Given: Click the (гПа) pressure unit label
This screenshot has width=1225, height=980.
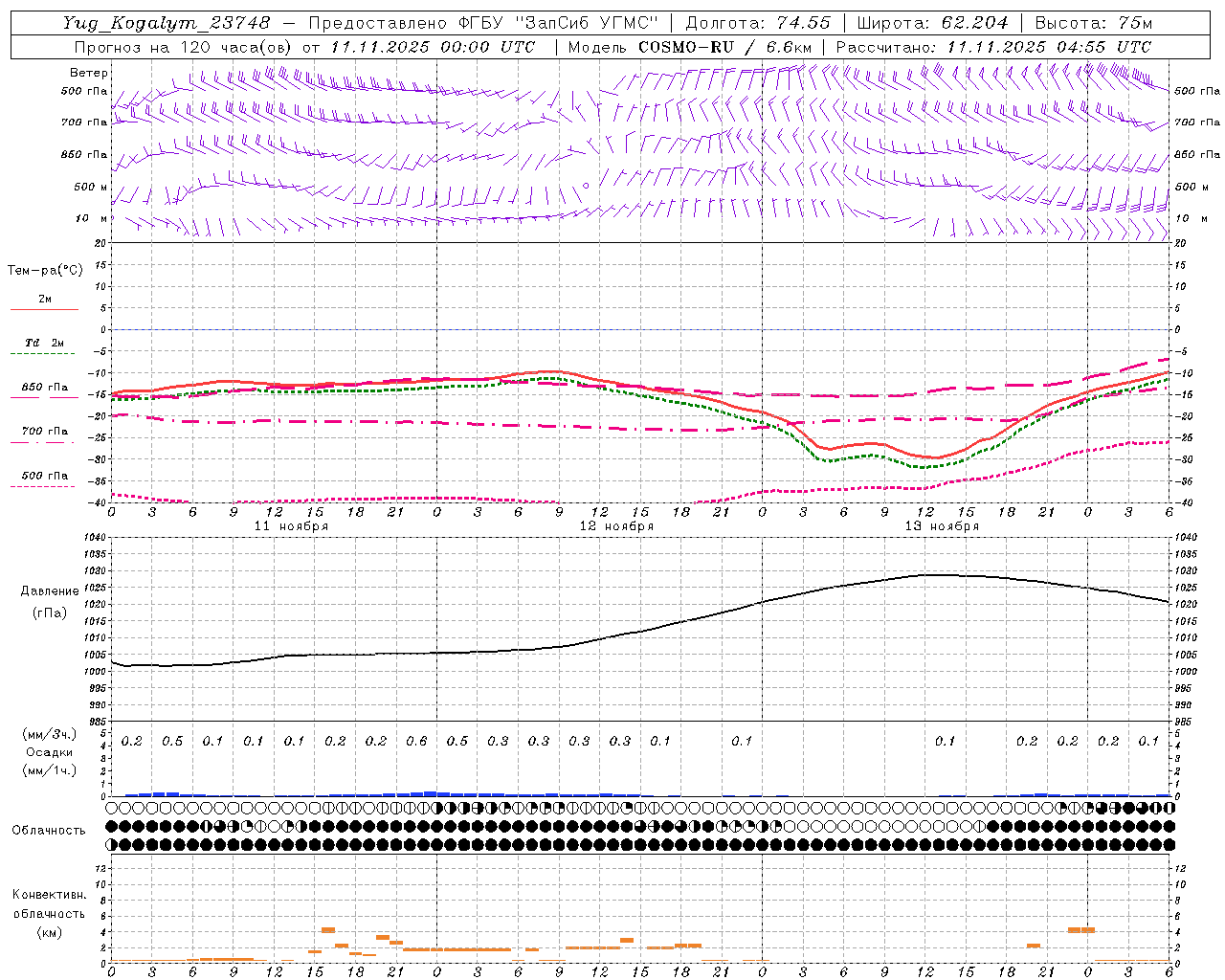Looking at the screenshot, I should coord(50,613).
